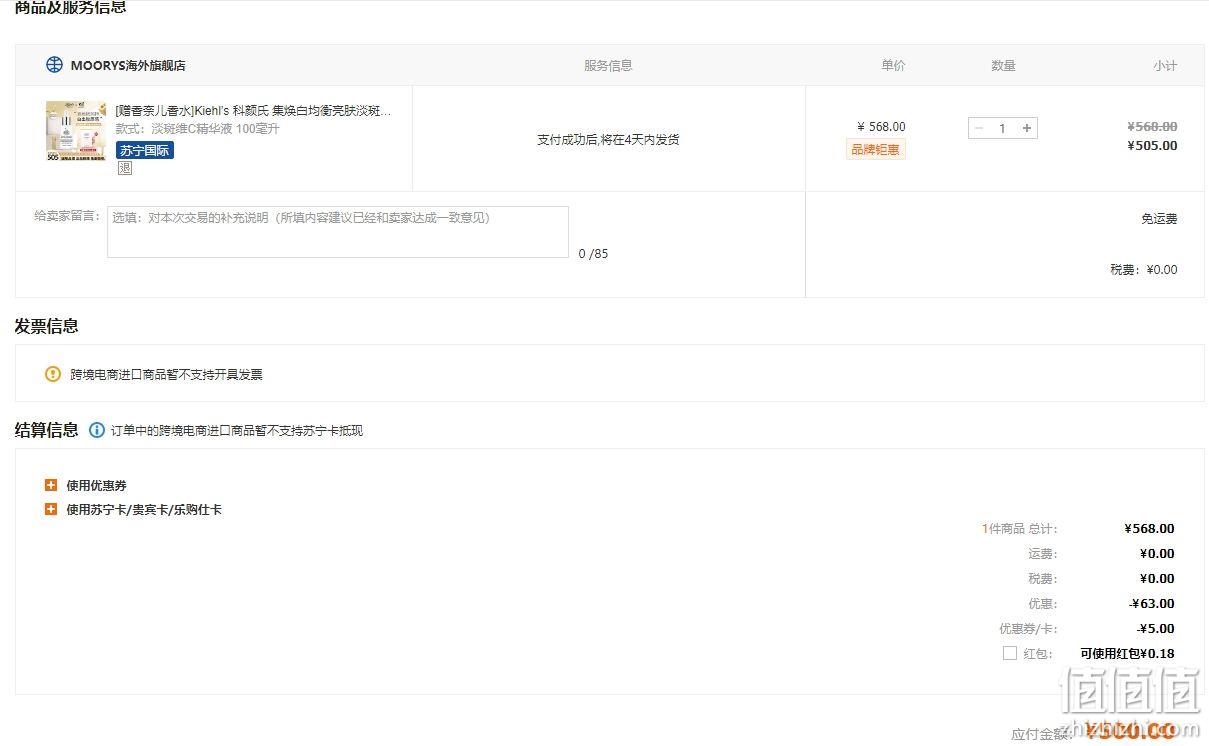
Task: Click the 可使用红包¥0.18 text
Action: tap(1127, 654)
